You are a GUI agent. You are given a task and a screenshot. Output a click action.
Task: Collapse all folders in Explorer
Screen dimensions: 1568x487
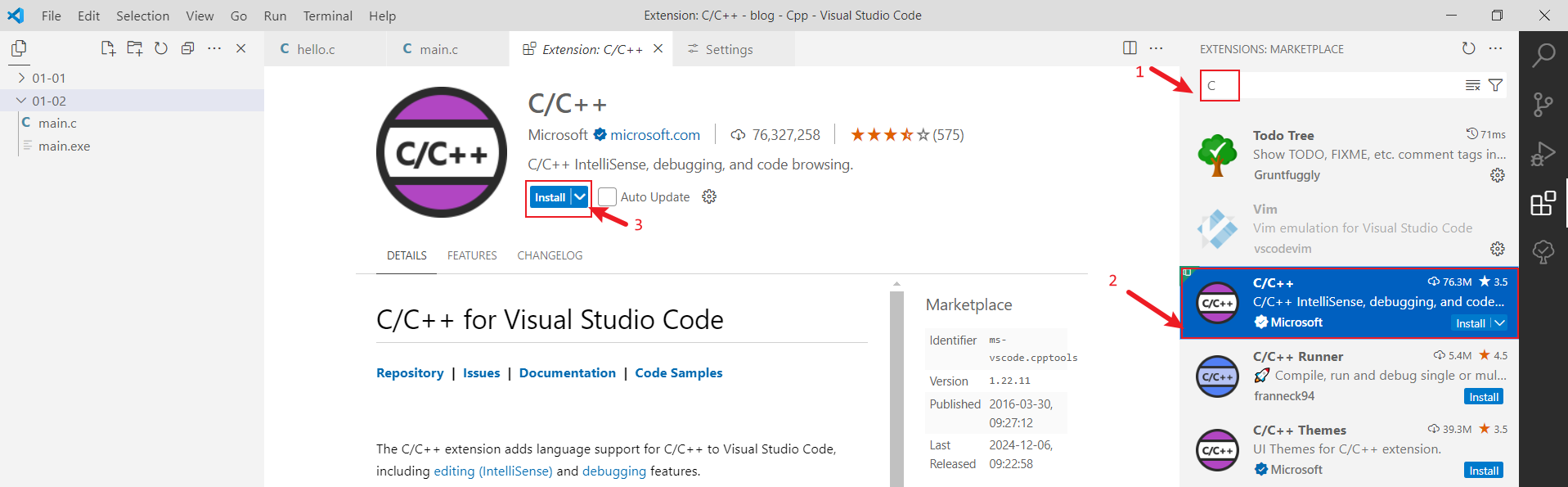[x=187, y=48]
